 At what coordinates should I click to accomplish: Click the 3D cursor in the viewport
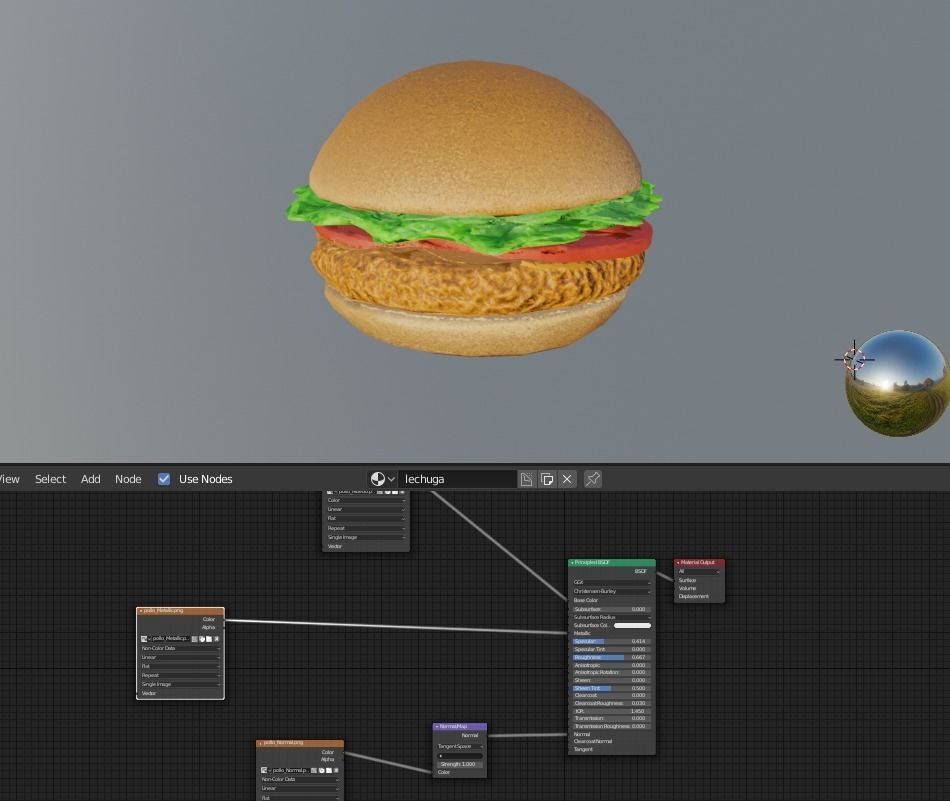pyautogui.click(x=854, y=359)
